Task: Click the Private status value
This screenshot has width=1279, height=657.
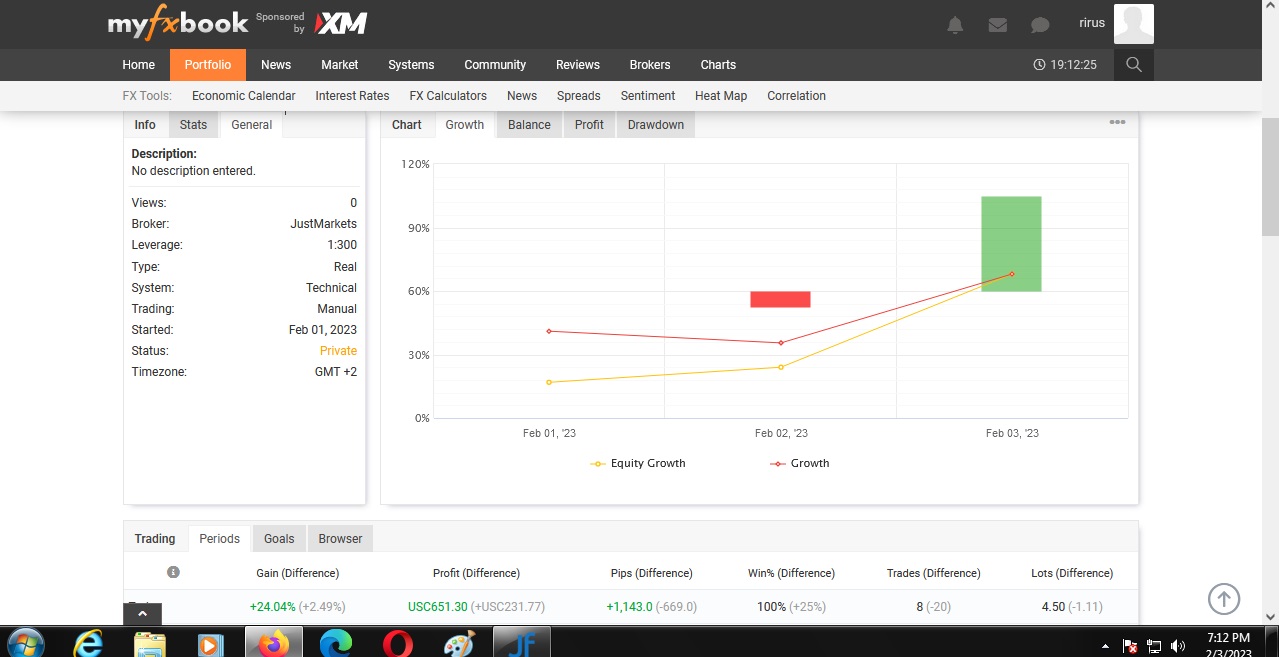Action: pos(338,351)
